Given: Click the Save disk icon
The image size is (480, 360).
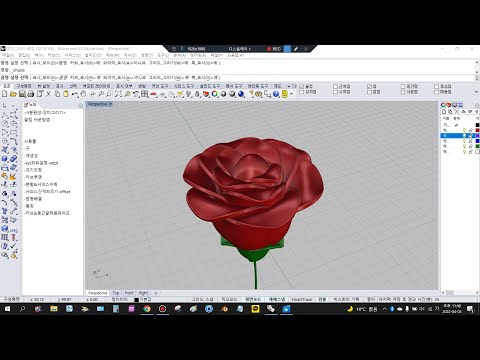Looking at the screenshot, I should [22, 94].
